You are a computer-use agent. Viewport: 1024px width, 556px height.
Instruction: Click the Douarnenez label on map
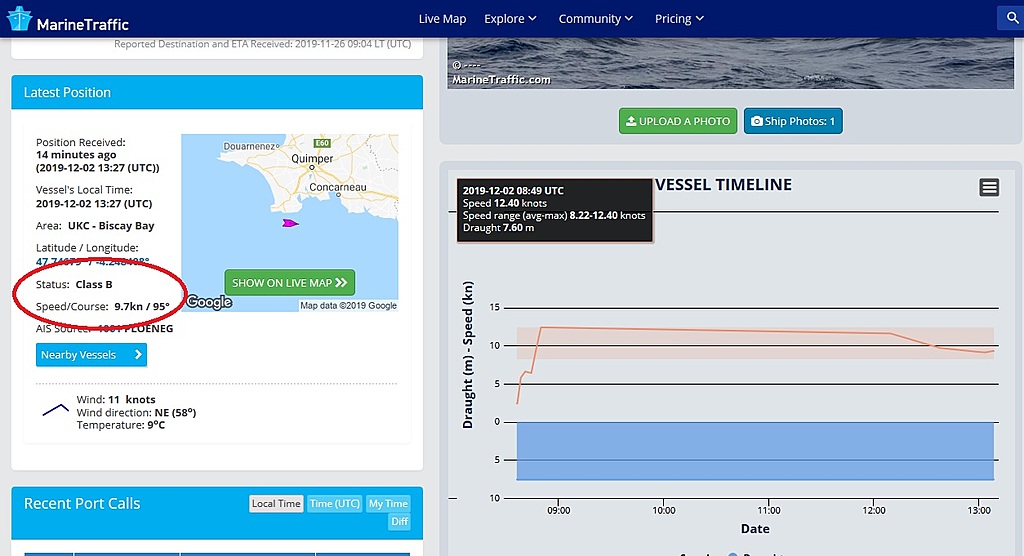tap(251, 146)
